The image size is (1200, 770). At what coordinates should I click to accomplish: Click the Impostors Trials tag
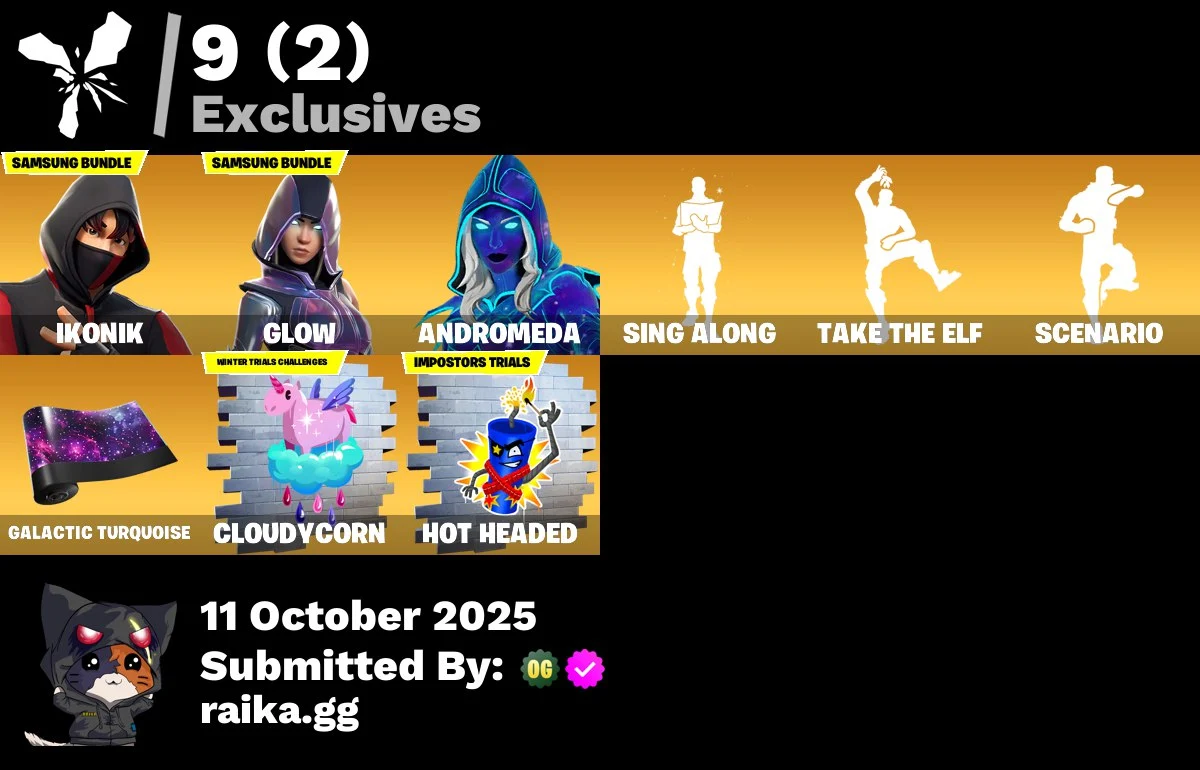click(x=474, y=362)
